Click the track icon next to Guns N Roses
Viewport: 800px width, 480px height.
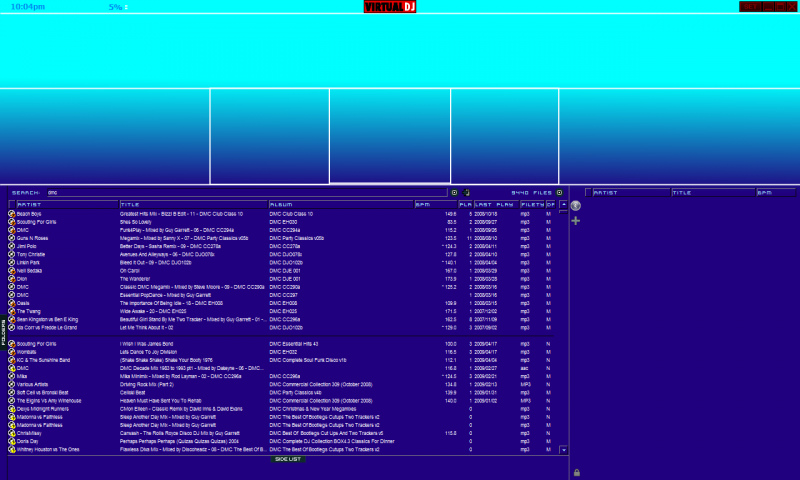11,238
